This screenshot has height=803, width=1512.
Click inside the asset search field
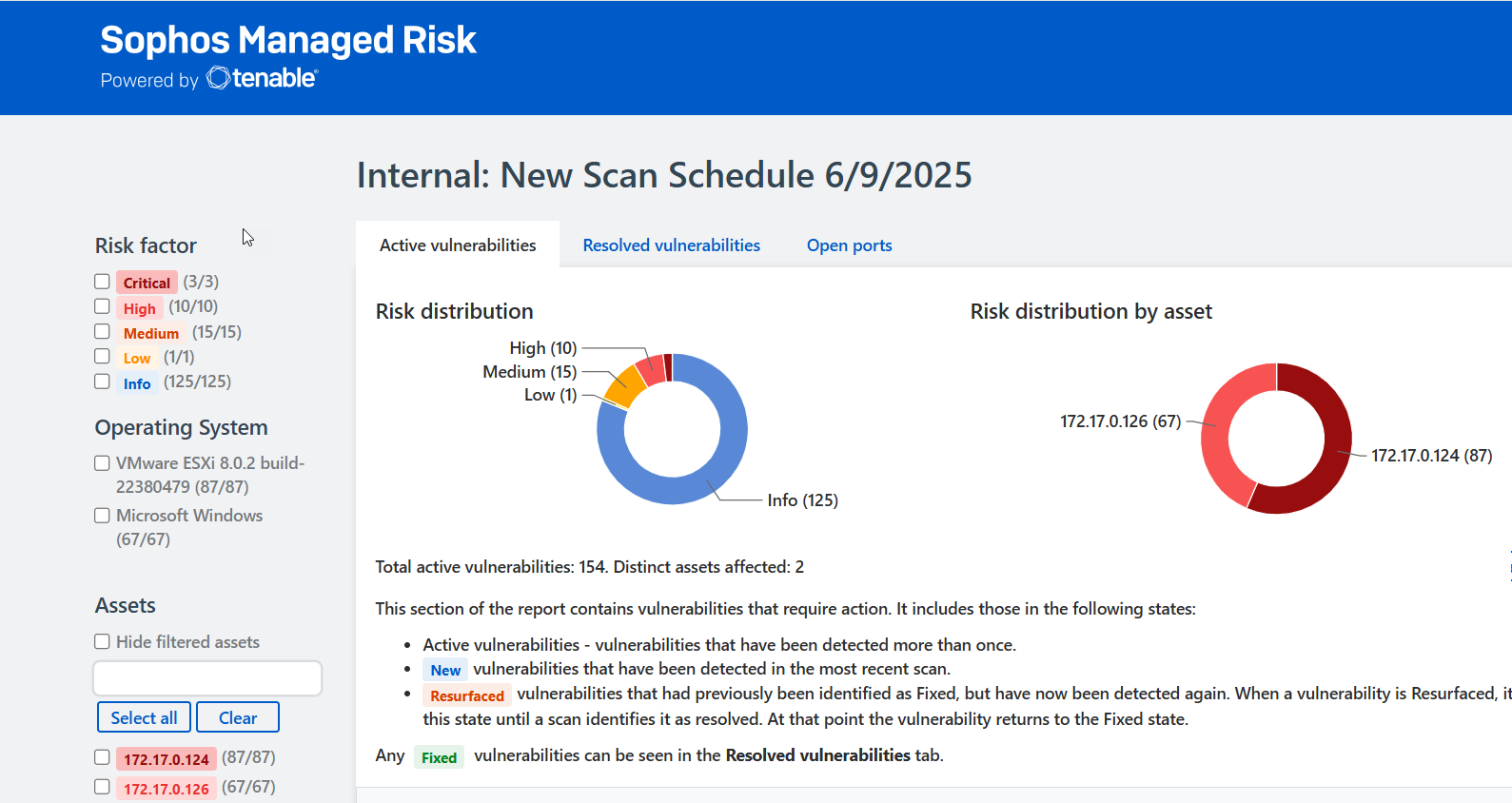tap(206, 677)
